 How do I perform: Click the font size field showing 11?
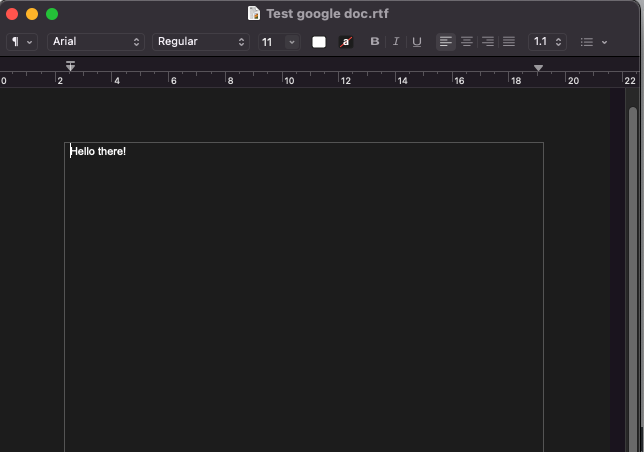tap(272, 42)
